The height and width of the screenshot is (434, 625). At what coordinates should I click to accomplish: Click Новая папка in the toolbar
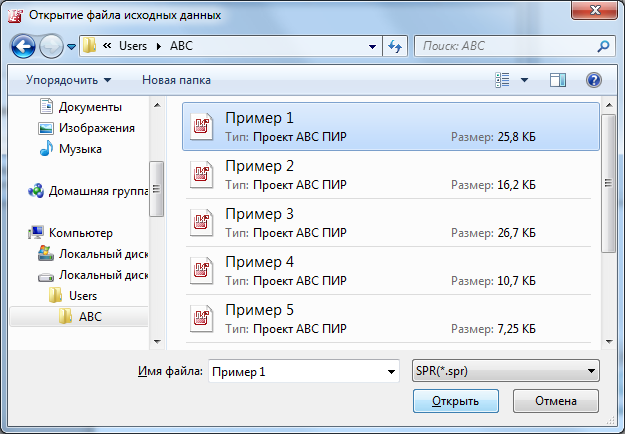click(x=176, y=80)
